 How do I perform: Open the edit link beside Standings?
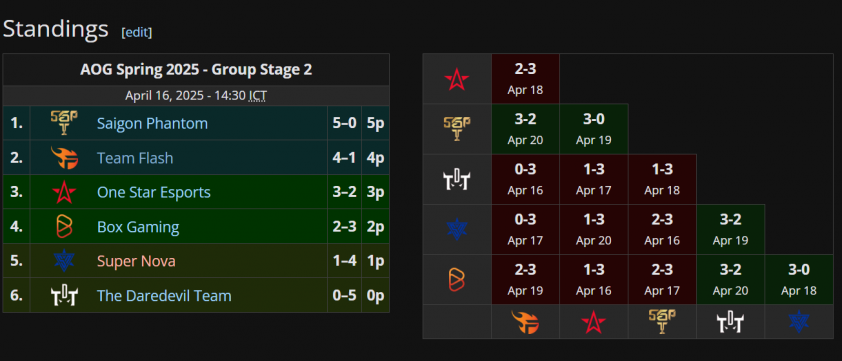click(137, 32)
